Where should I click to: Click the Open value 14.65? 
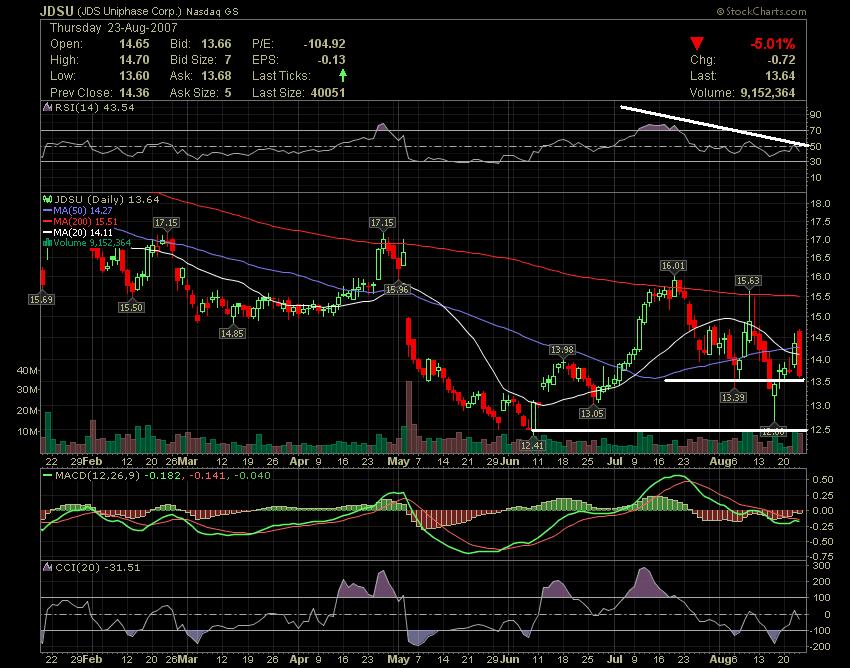click(x=134, y=44)
